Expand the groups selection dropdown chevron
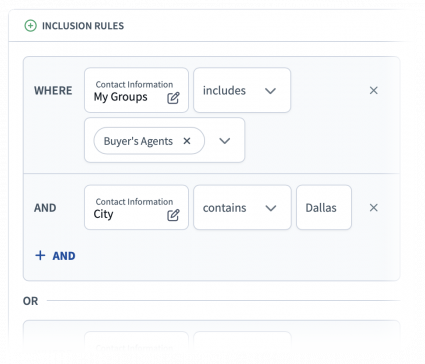Viewport: 425px width, 364px height. (x=225, y=141)
